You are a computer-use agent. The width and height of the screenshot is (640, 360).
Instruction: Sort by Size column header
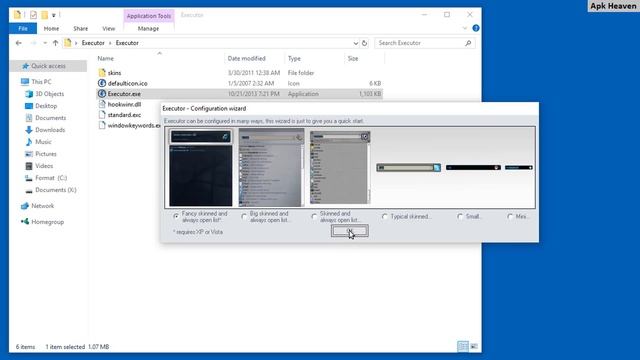pos(353,58)
